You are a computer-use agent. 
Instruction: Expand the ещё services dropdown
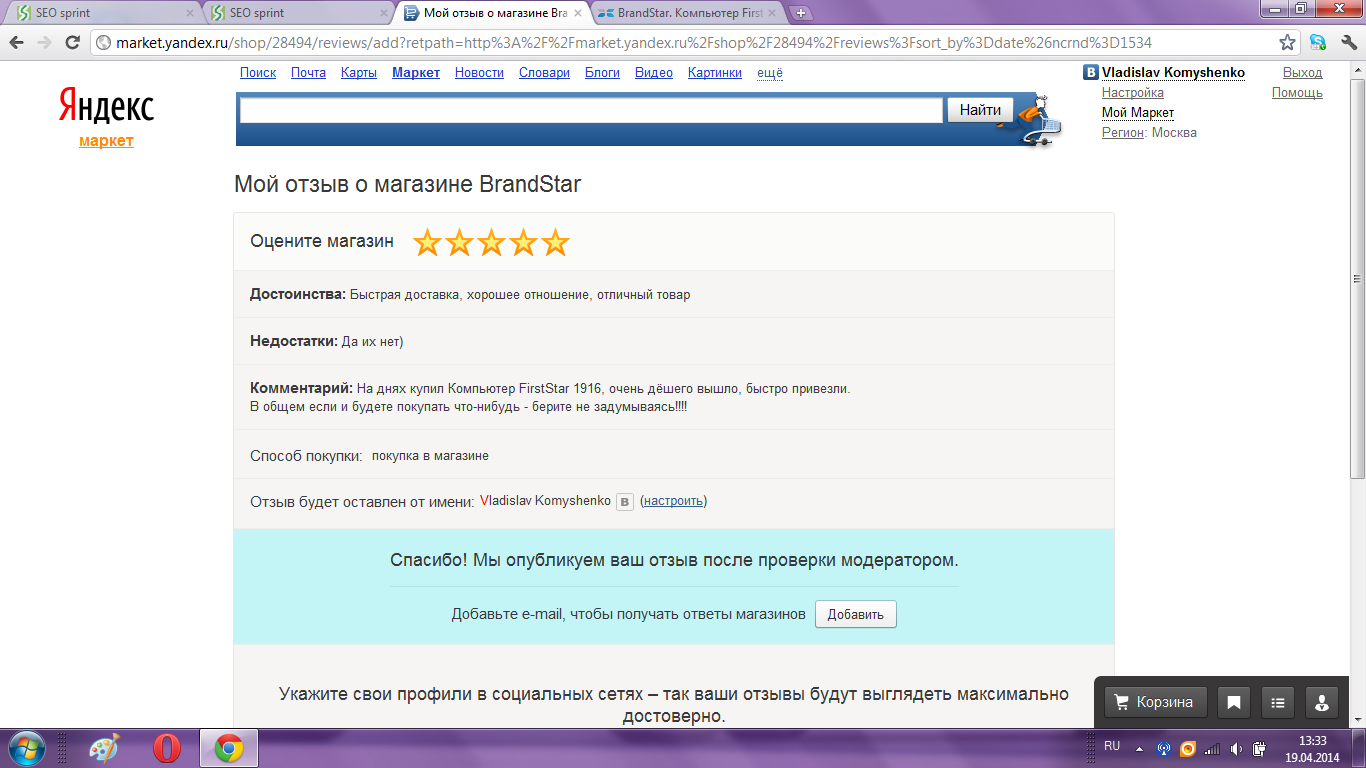tap(770, 73)
